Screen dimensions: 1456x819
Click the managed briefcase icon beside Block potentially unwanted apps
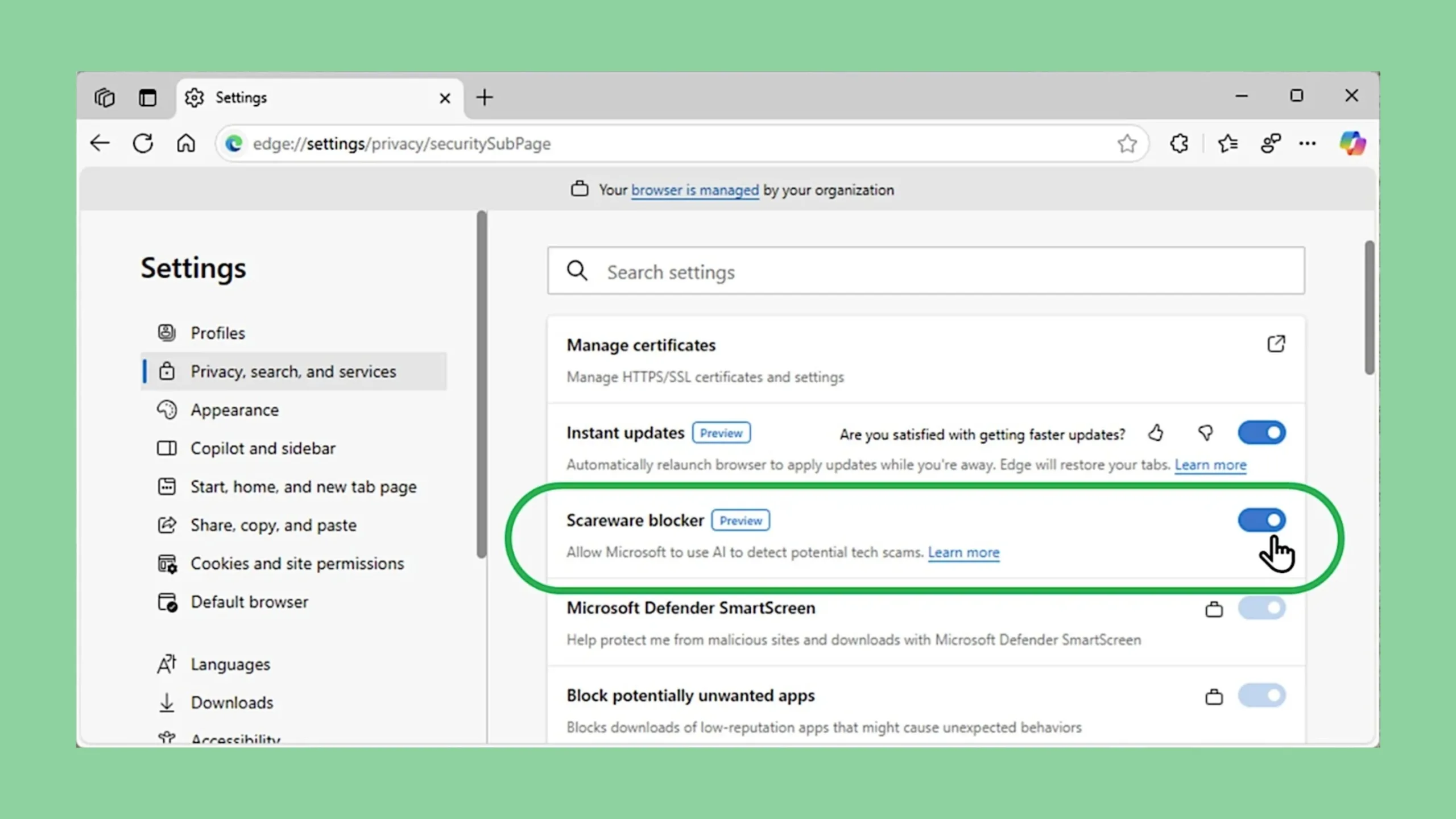1214,697
